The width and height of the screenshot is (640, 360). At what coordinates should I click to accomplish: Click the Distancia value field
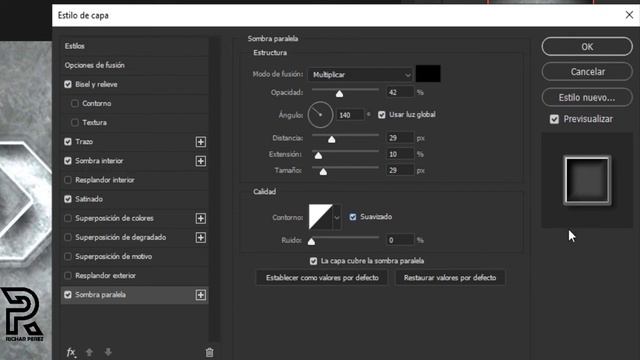[x=399, y=138]
